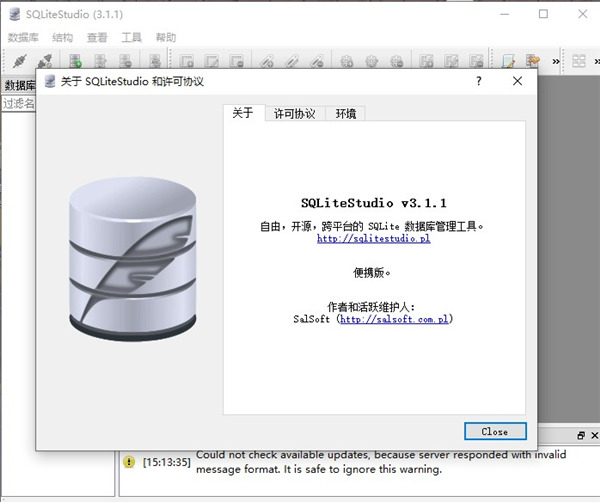Viewport: 600px width, 502px height.
Task: Open the 帮助 menu
Action: [x=166, y=37]
